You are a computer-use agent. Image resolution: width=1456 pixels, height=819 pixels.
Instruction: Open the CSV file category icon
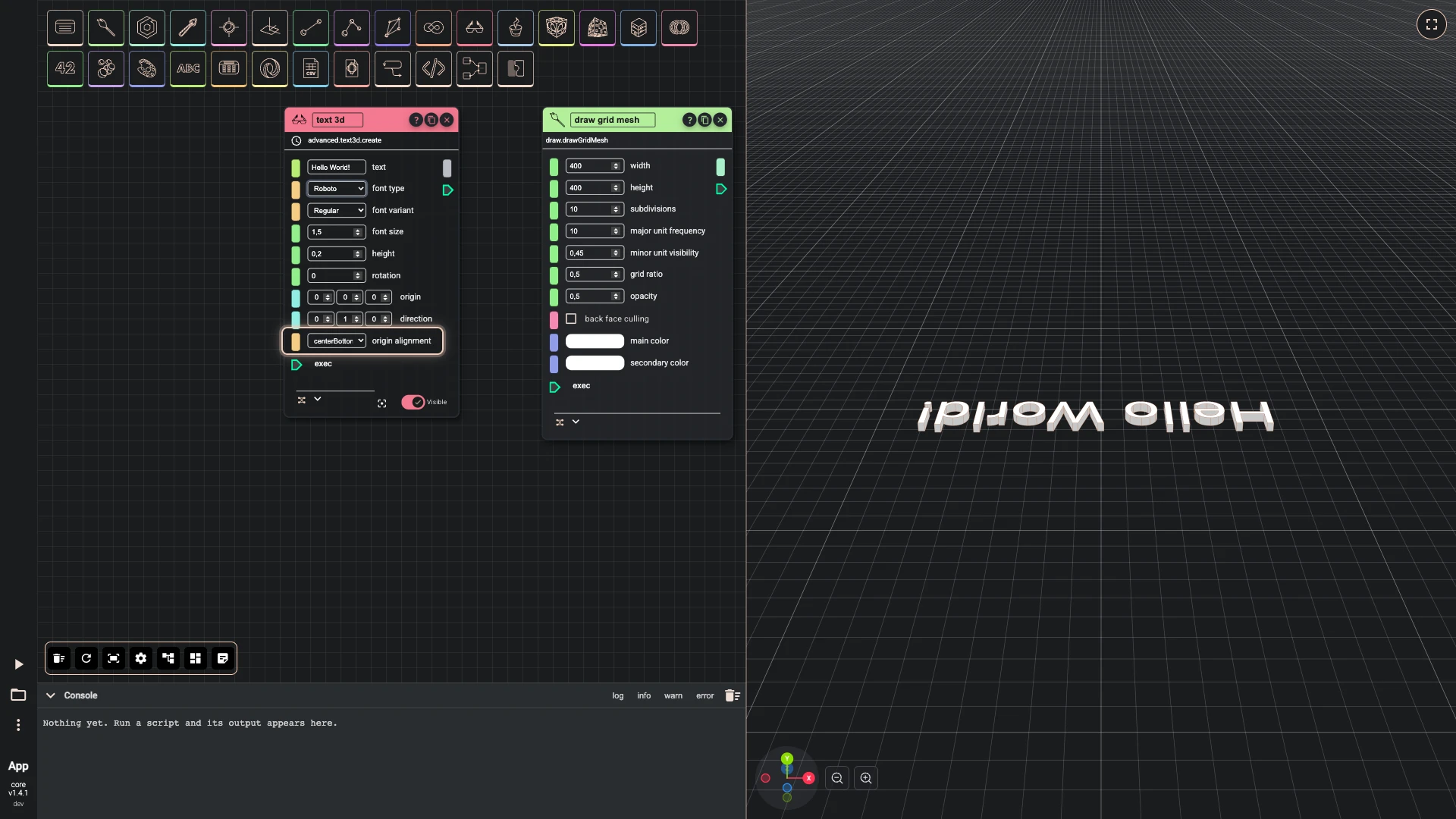[311, 69]
